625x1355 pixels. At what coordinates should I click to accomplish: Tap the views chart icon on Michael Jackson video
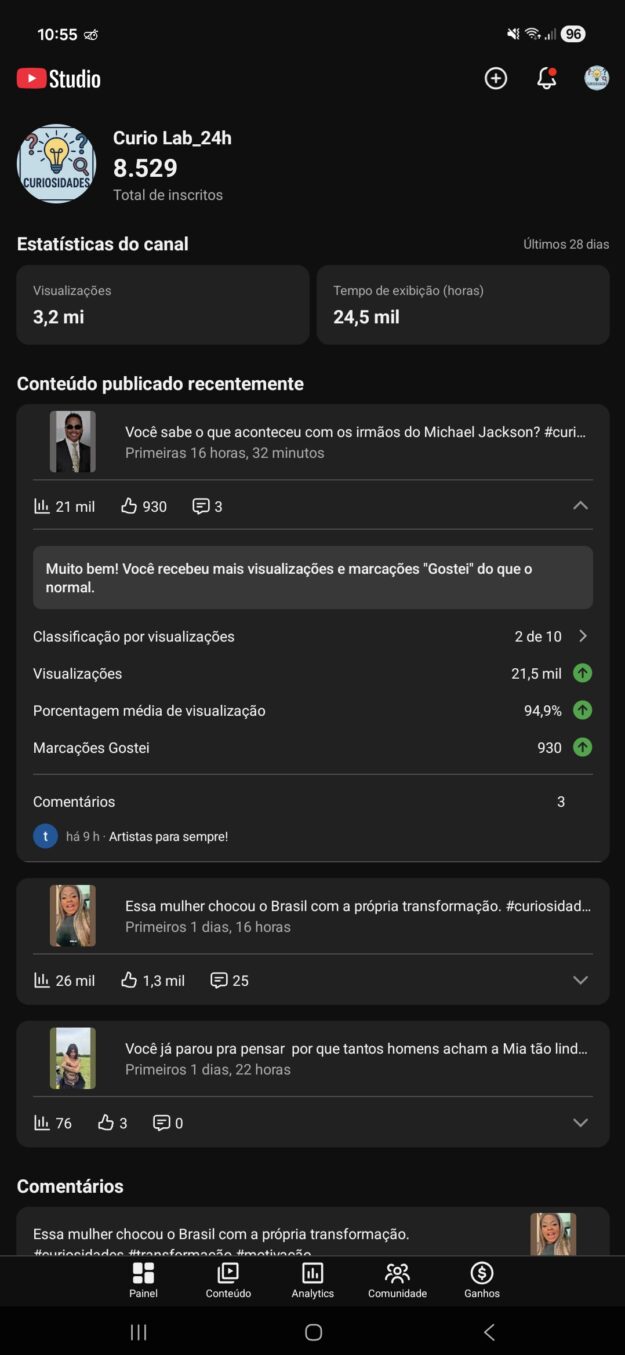[42, 506]
